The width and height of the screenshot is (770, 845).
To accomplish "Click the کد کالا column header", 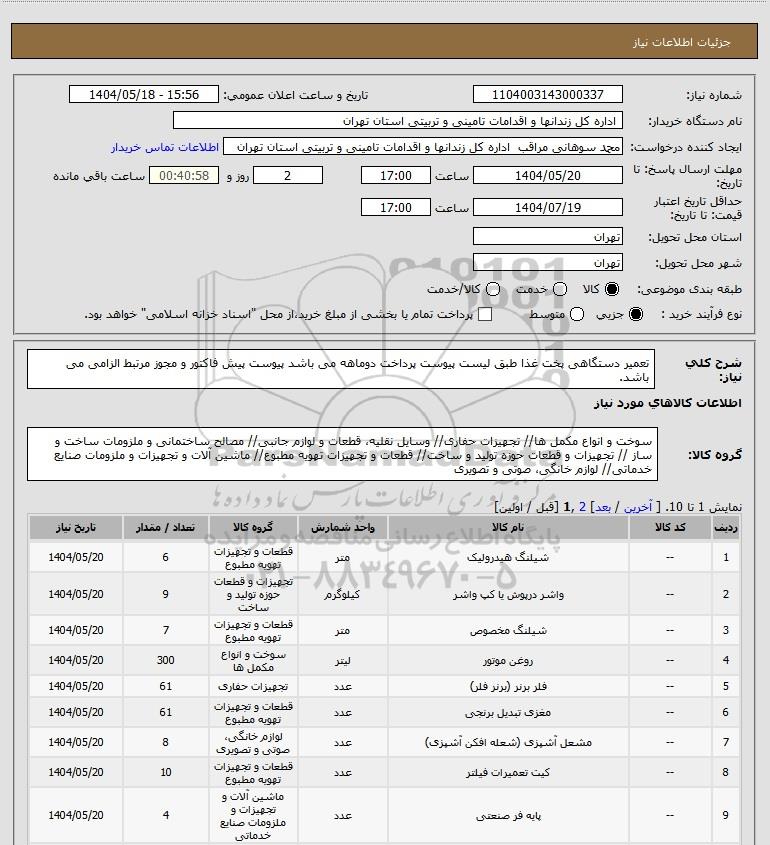I will click(670, 528).
